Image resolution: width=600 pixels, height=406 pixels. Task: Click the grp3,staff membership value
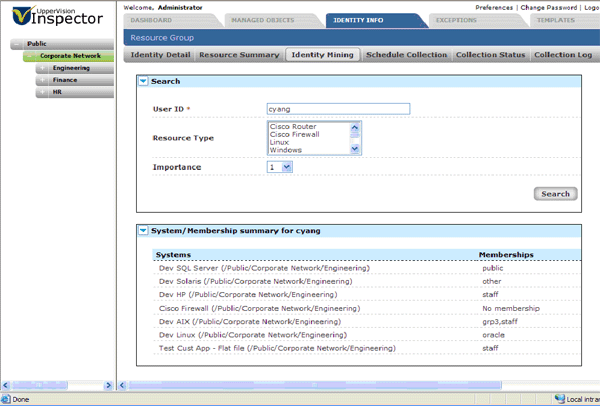(x=500, y=322)
